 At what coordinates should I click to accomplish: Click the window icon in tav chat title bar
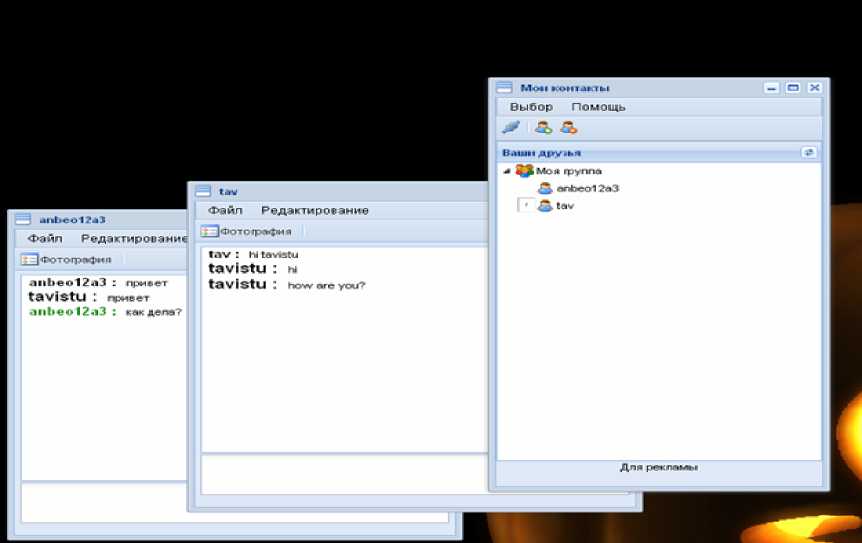(x=203, y=191)
